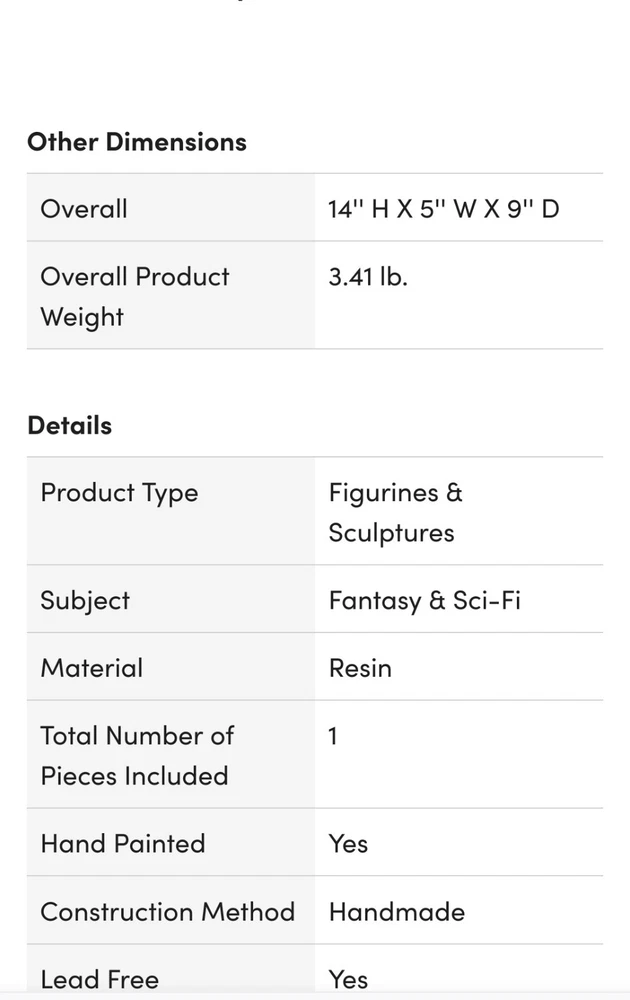Select the Overall row label
Viewport: 630px width, 1000px height.
(x=84, y=209)
